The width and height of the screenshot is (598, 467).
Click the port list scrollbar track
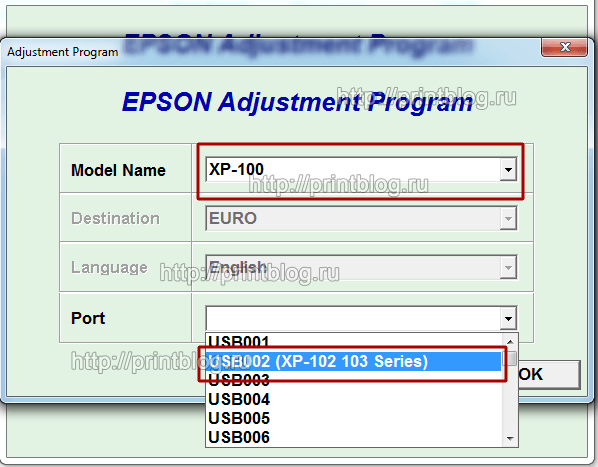tap(510, 398)
